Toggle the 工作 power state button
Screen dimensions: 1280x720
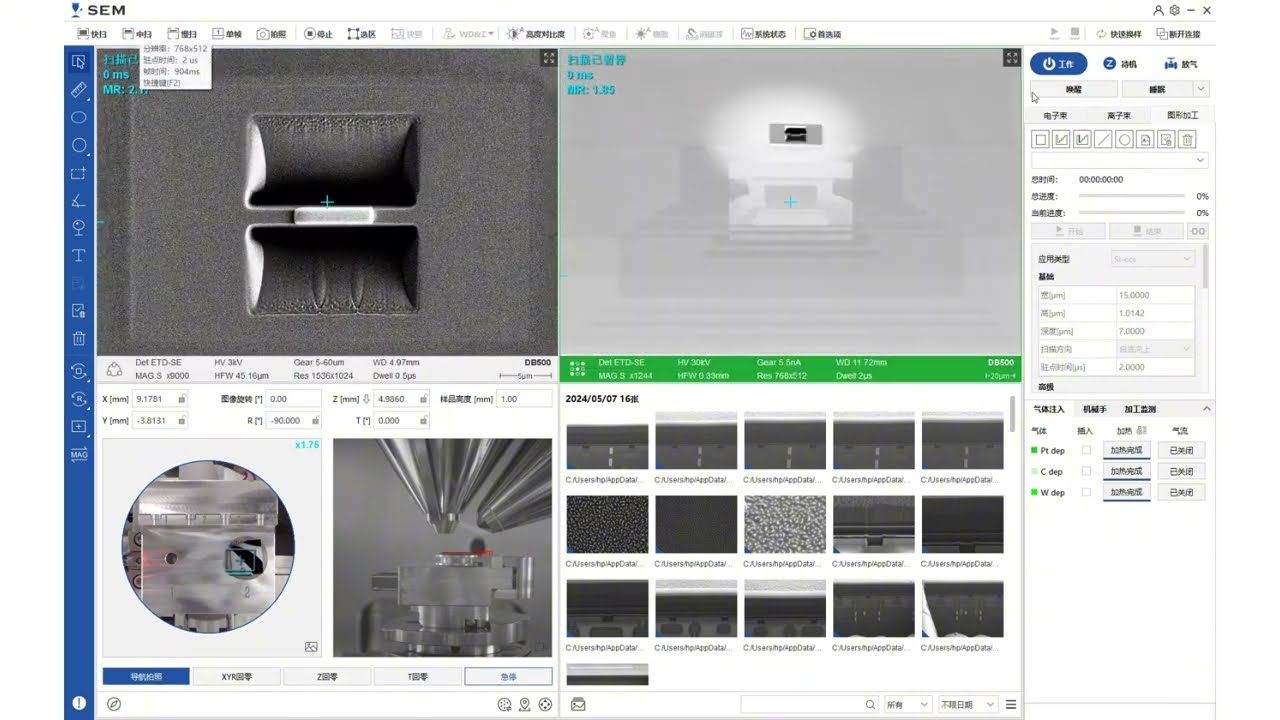pyautogui.click(x=1058, y=63)
